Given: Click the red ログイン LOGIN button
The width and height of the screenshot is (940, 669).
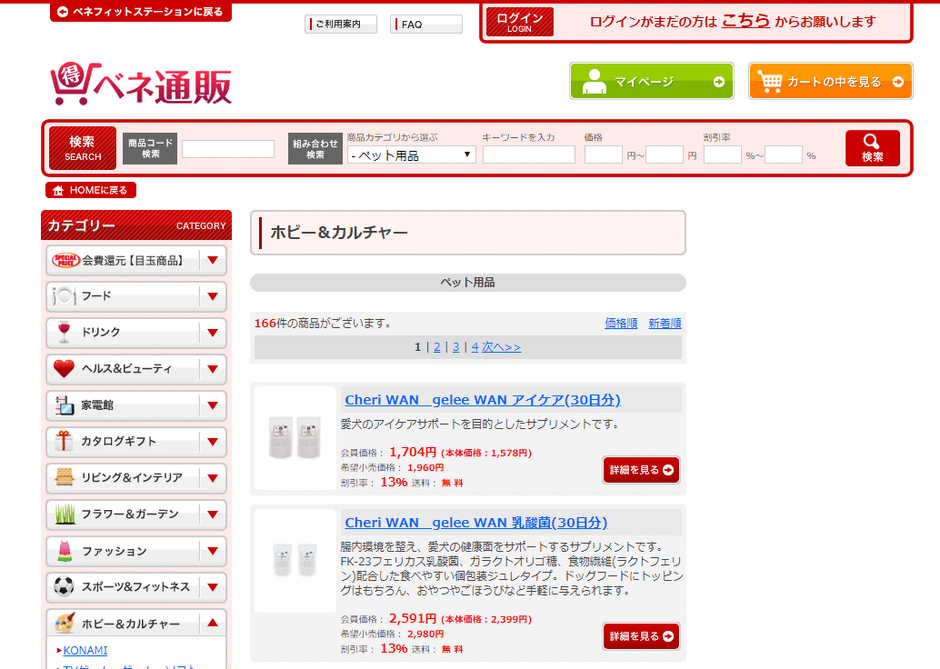Looking at the screenshot, I should [x=519, y=22].
